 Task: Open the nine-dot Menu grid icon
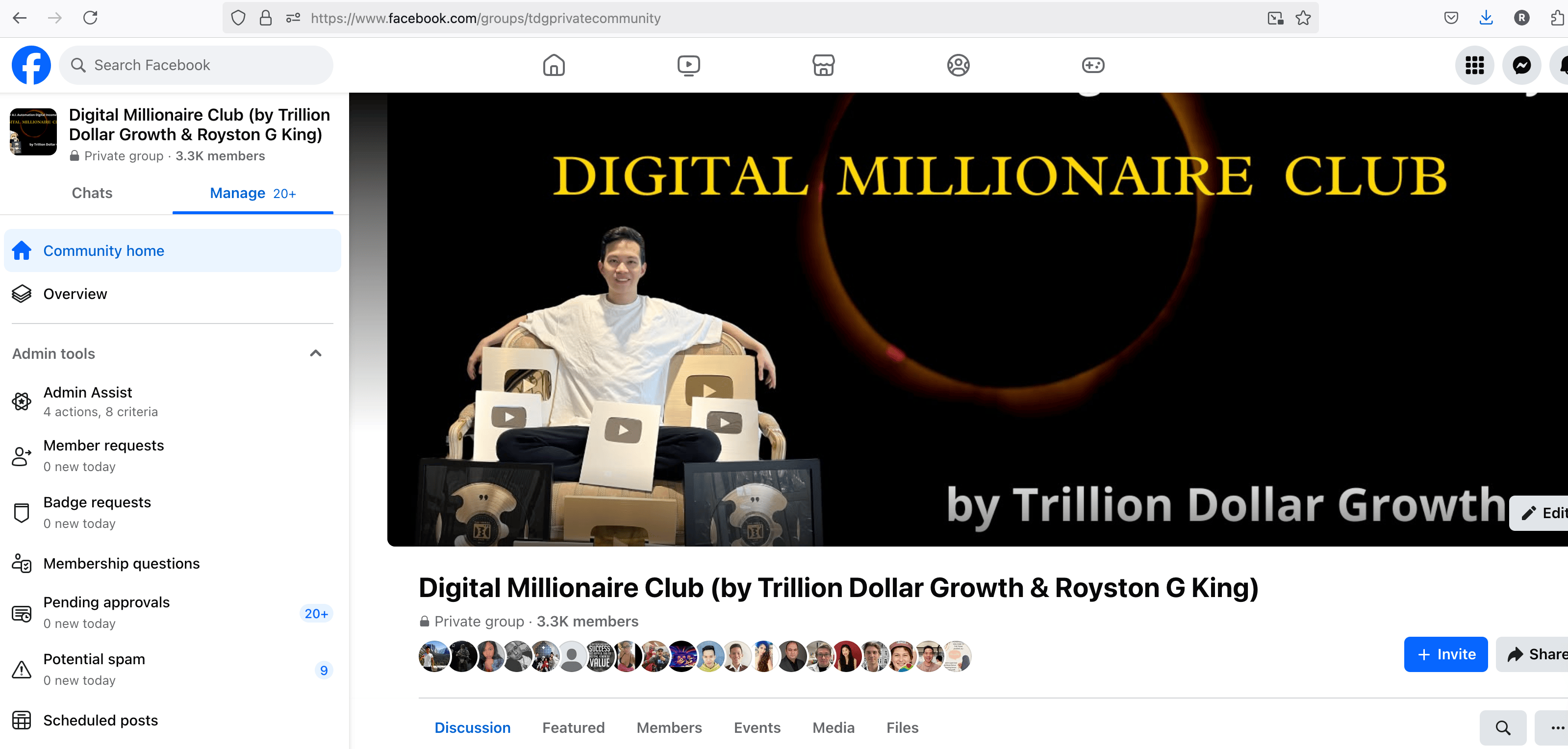[x=1474, y=65]
